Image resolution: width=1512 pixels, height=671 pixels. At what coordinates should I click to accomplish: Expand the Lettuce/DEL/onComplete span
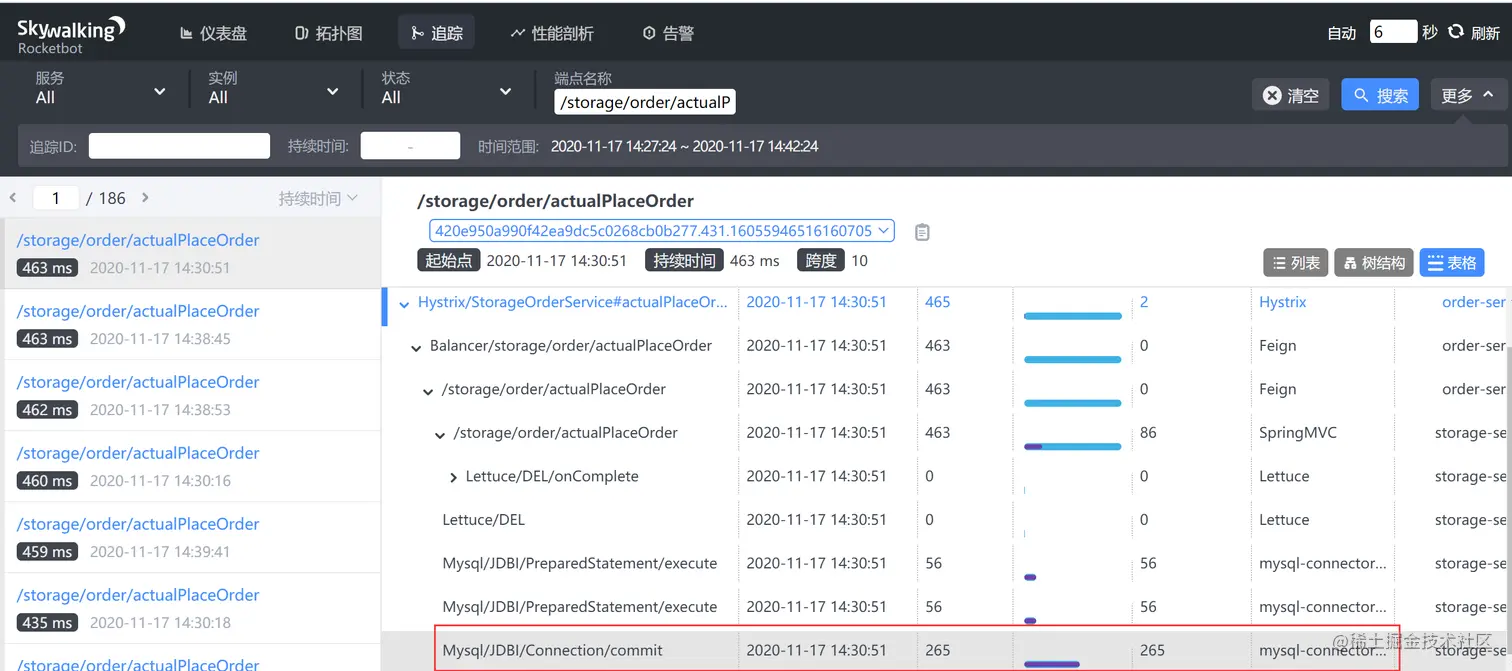click(x=453, y=478)
